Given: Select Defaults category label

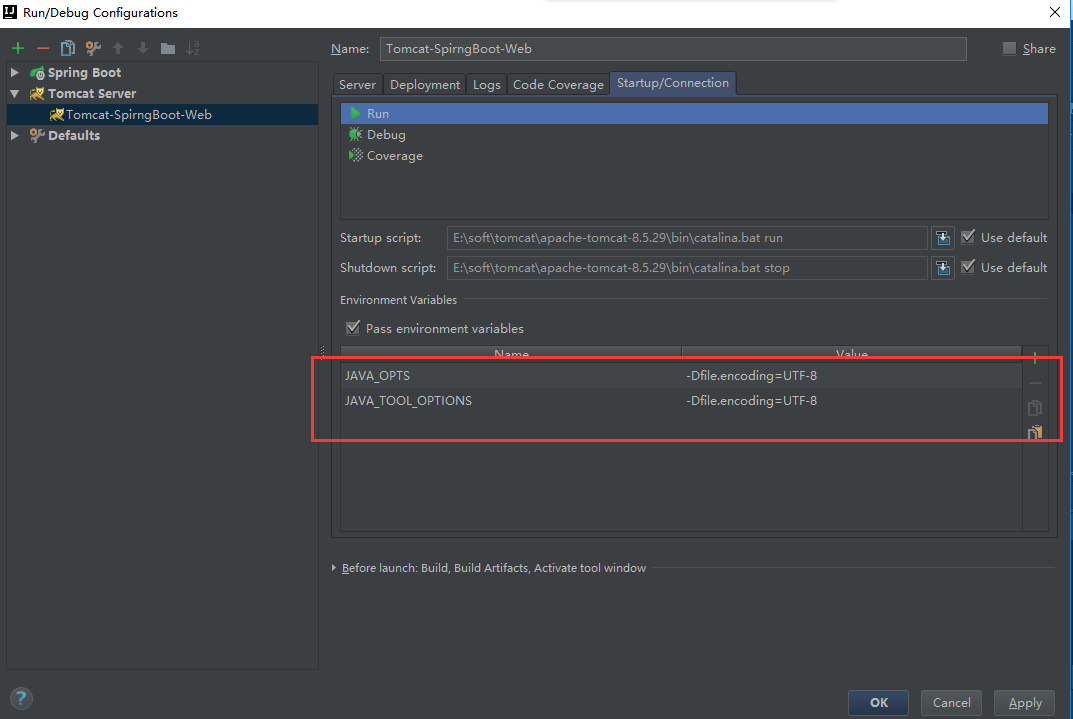Looking at the screenshot, I should click(x=74, y=135).
